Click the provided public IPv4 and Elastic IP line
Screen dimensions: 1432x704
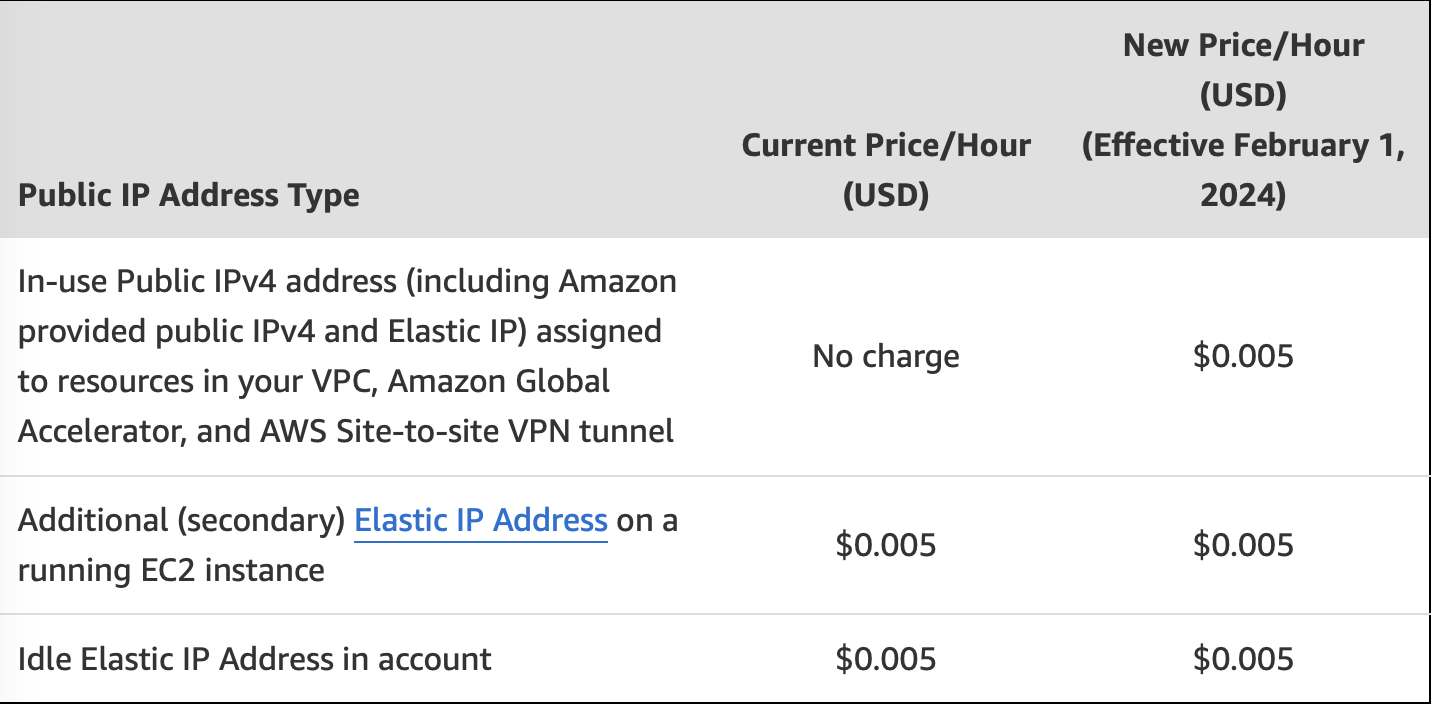coord(340,331)
